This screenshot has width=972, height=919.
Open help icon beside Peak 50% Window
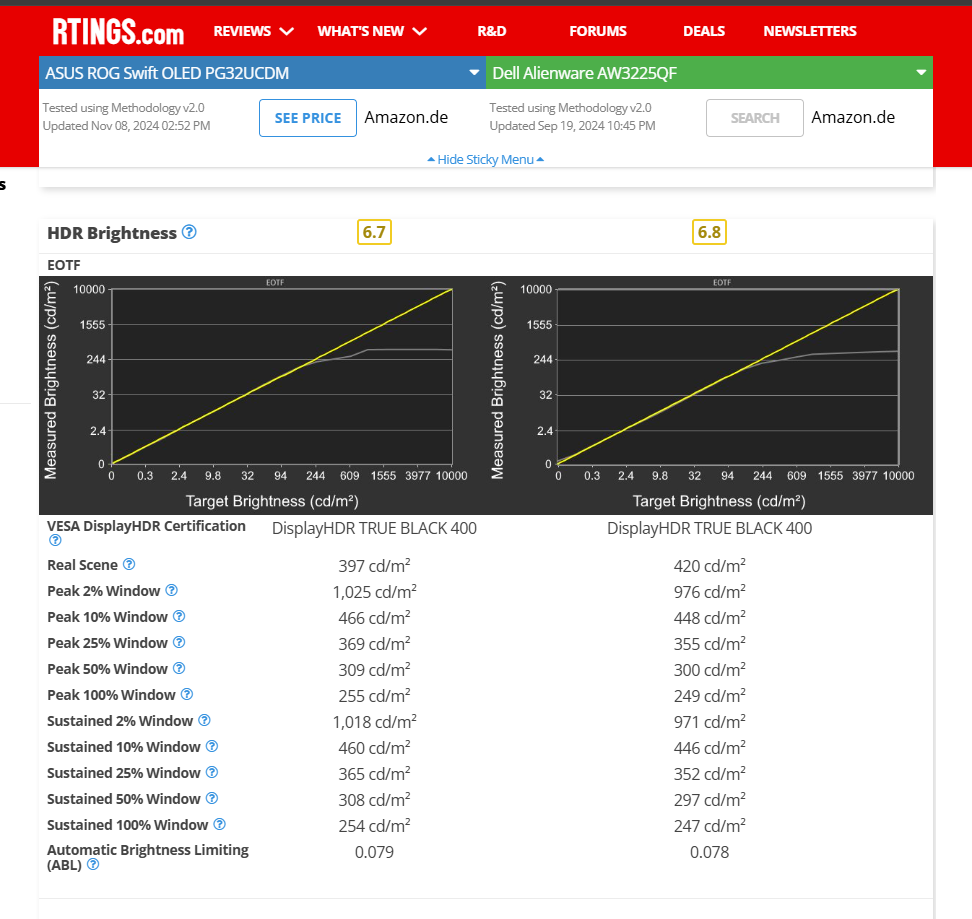pos(179,669)
